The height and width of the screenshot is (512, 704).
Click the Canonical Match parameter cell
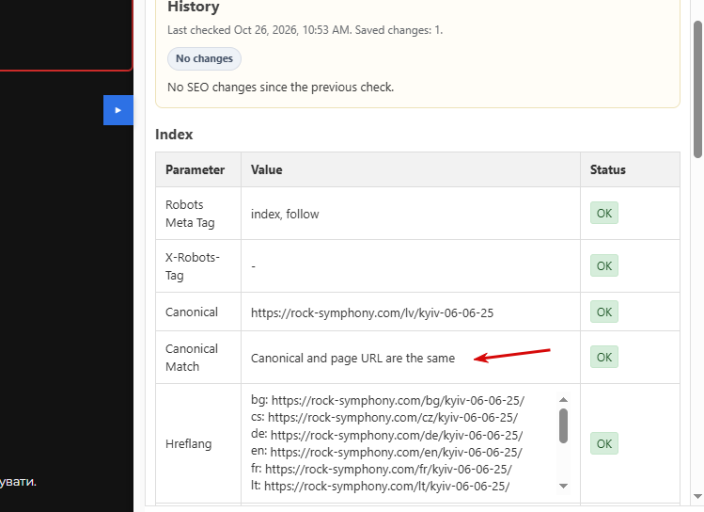198,358
